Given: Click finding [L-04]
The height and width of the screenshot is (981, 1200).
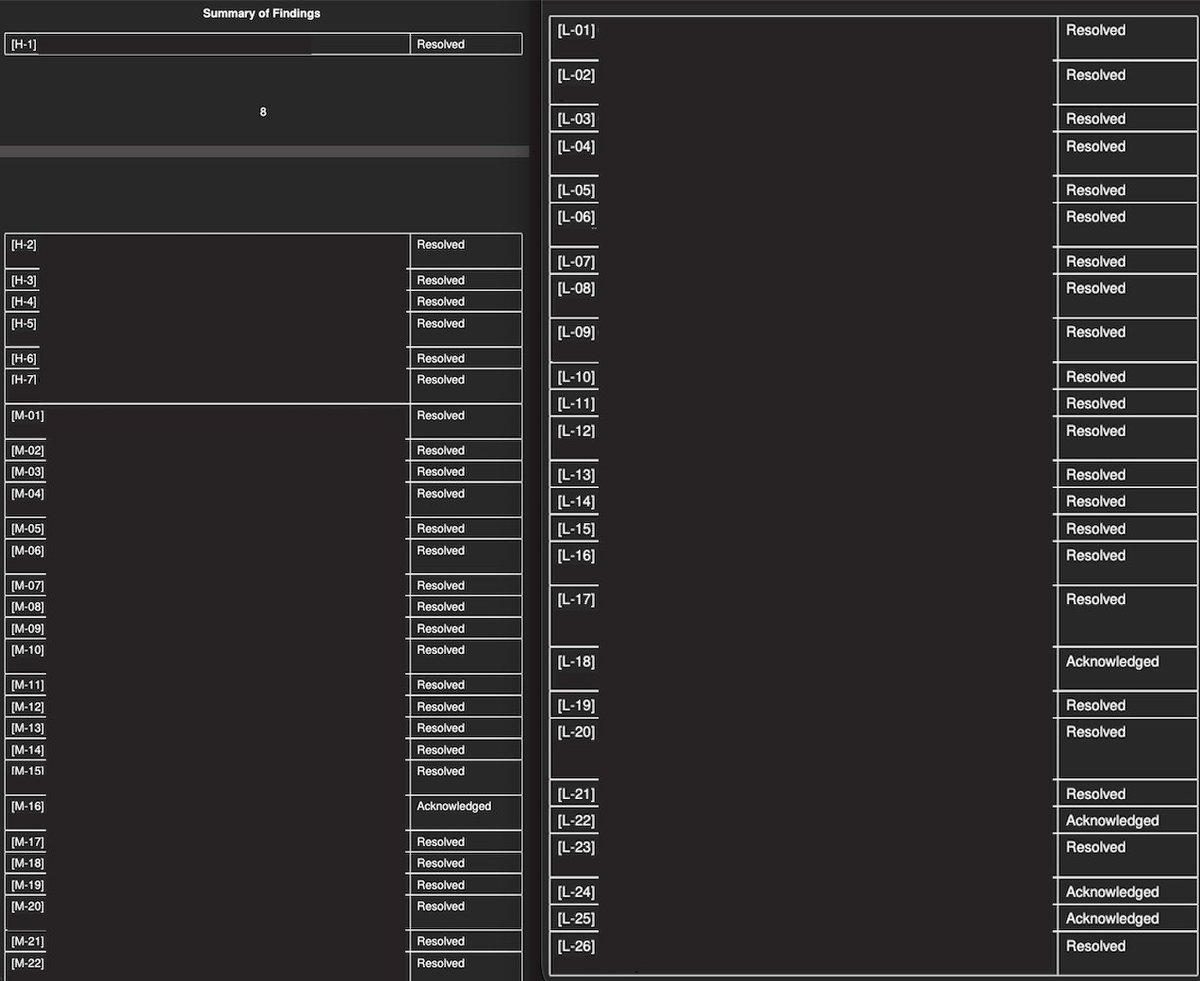Looking at the screenshot, I should point(576,147).
